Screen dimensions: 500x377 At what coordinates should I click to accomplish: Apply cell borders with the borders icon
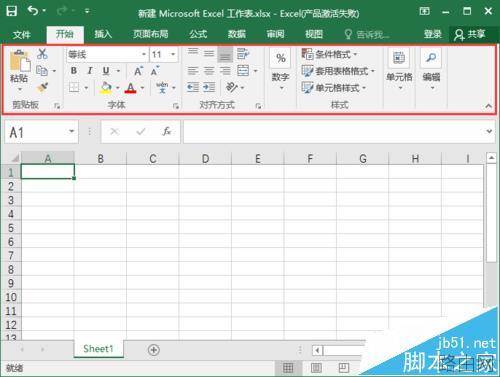click(x=74, y=88)
